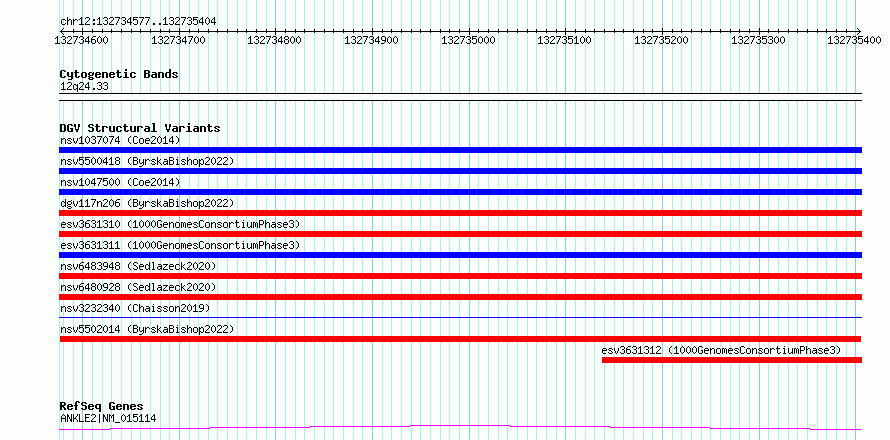This screenshot has height=440, width=890.
Task: Click the red bar under esv3631310
Action: point(461,234)
